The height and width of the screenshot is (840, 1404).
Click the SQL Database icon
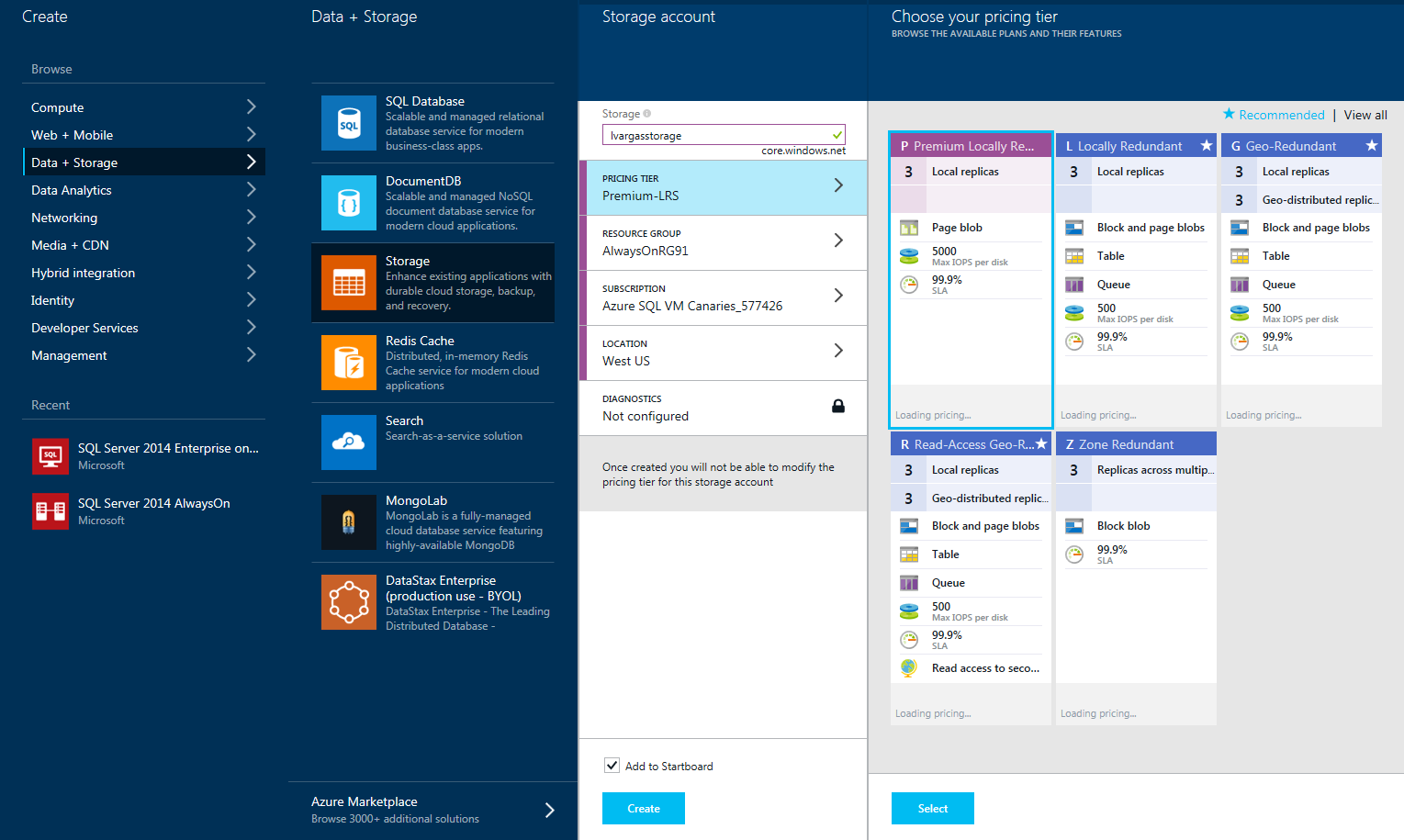(x=349, y=123)
